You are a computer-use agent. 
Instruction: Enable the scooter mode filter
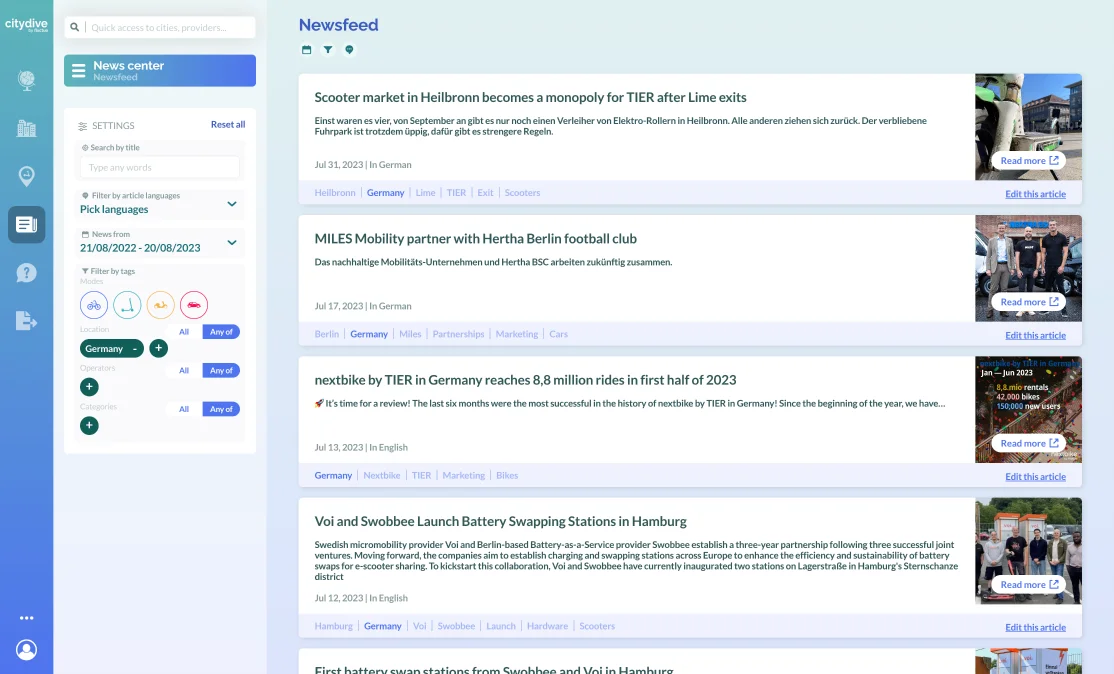[x=127, y=305]
